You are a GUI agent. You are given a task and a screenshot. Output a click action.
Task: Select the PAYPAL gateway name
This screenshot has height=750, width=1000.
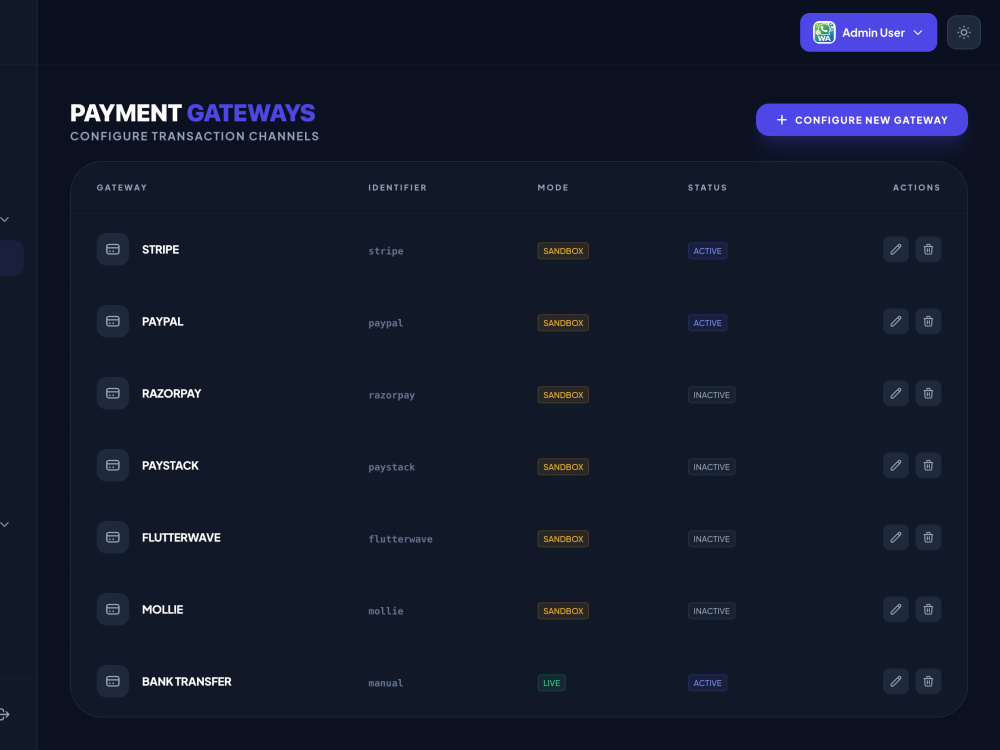pyautogui.click(x=163, y=322)
